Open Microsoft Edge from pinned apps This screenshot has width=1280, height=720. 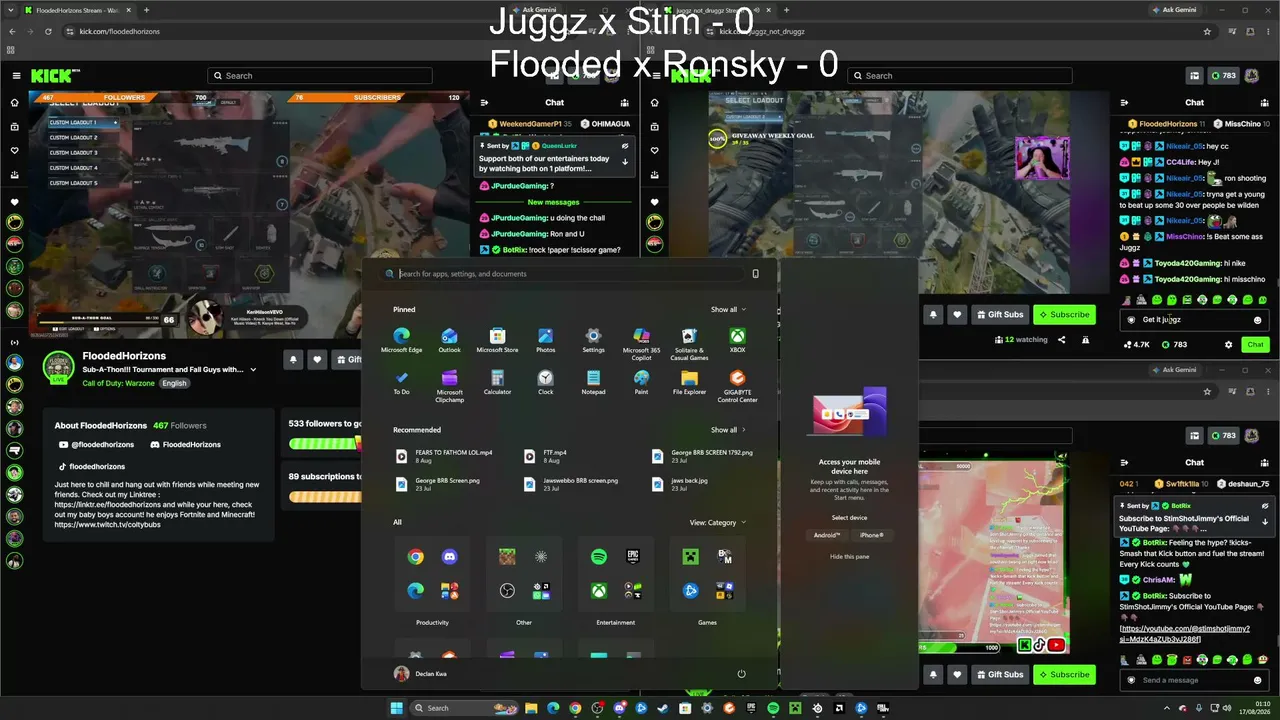pos(401,340)
